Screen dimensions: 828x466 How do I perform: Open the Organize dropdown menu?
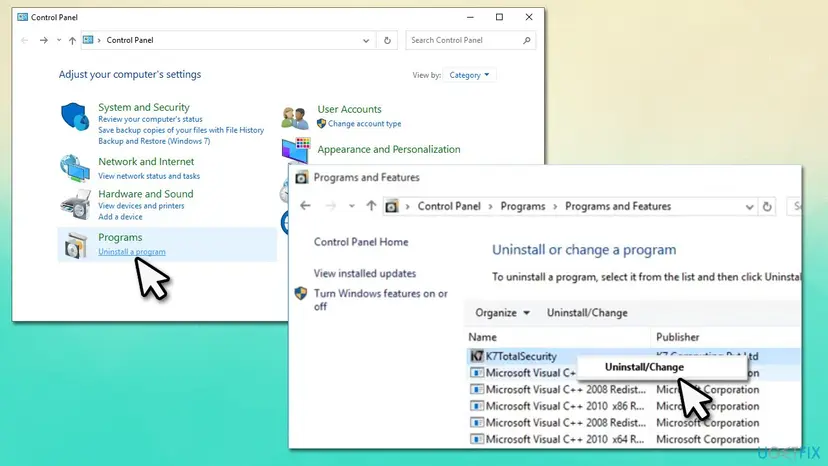pos(502,313)
